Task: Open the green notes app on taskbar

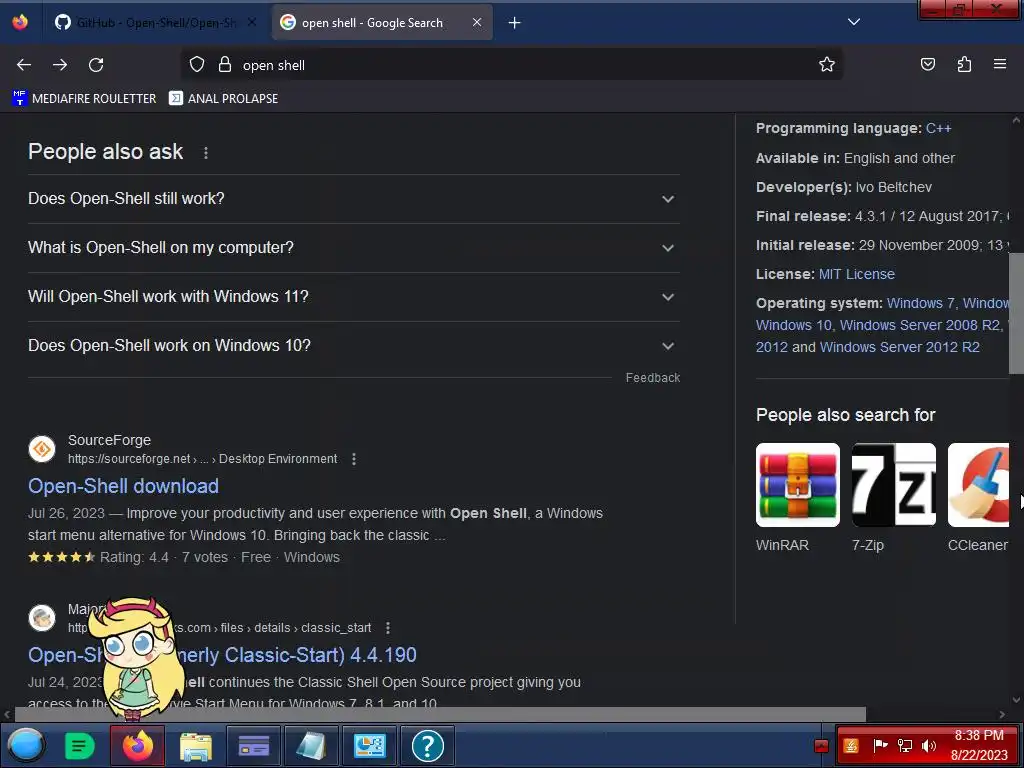Action: click(x=80, y=746)
